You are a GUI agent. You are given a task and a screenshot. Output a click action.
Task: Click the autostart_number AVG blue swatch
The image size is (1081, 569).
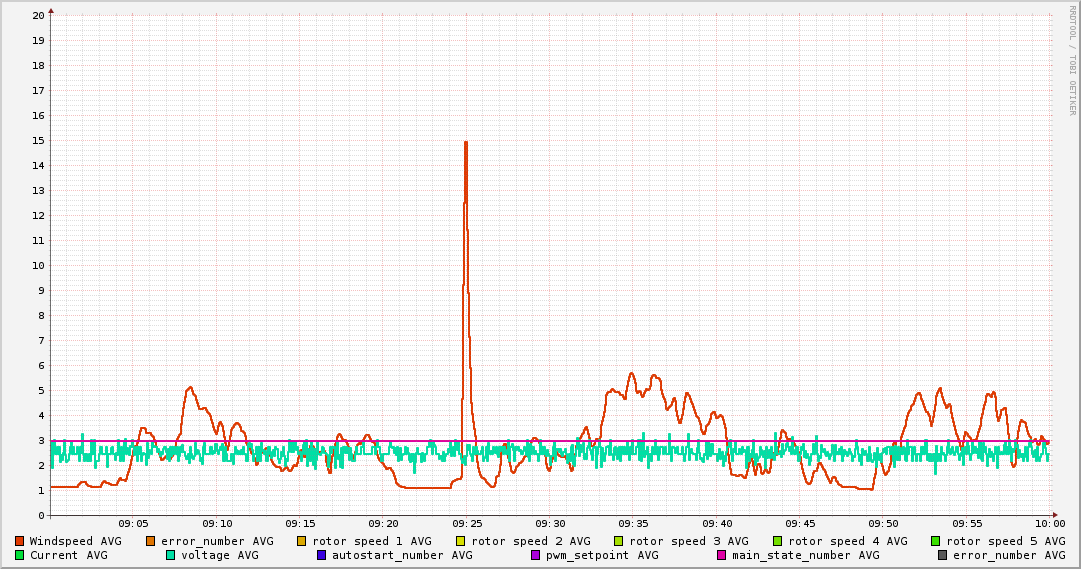321,555
